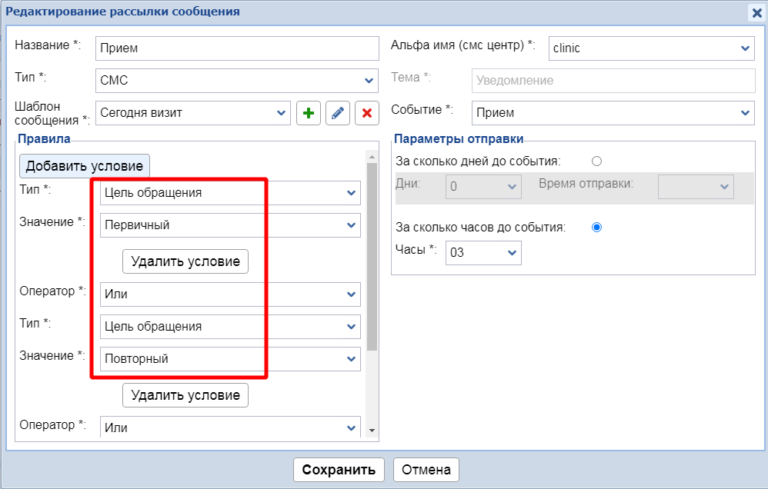
Task: Click the Название text field
Action: [236, 48]
